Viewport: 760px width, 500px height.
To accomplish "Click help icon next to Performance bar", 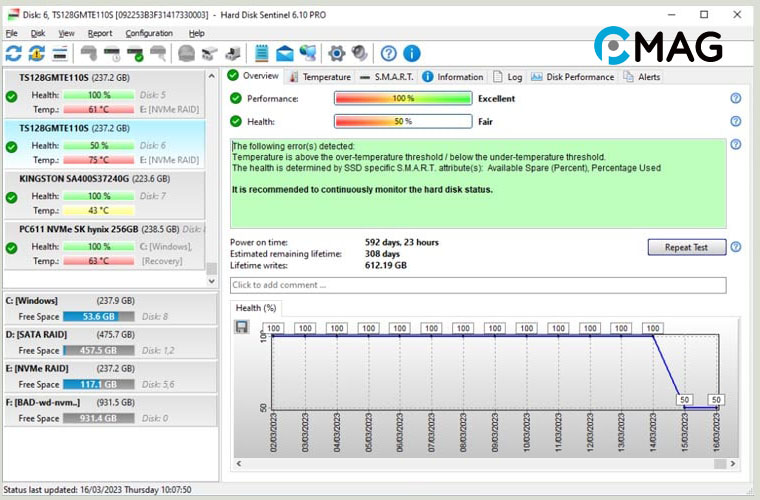I will point(736,98).
